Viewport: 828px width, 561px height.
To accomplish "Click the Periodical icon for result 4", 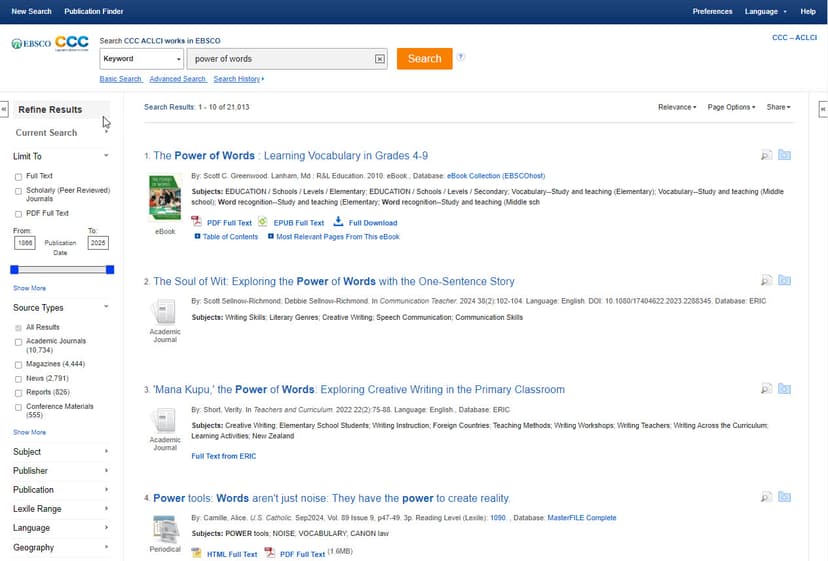I will click(165, 529).
